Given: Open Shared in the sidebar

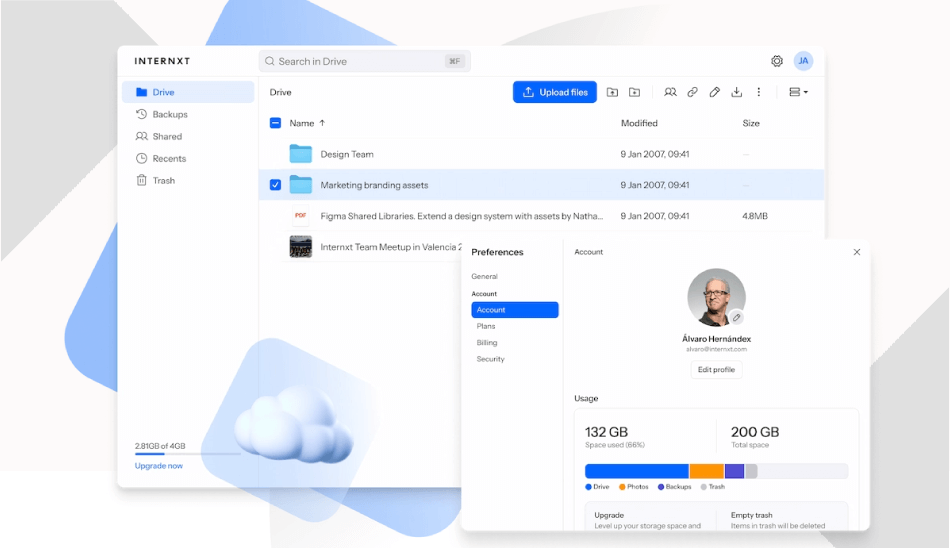Looking at the screenshot, I should (188, 136).
